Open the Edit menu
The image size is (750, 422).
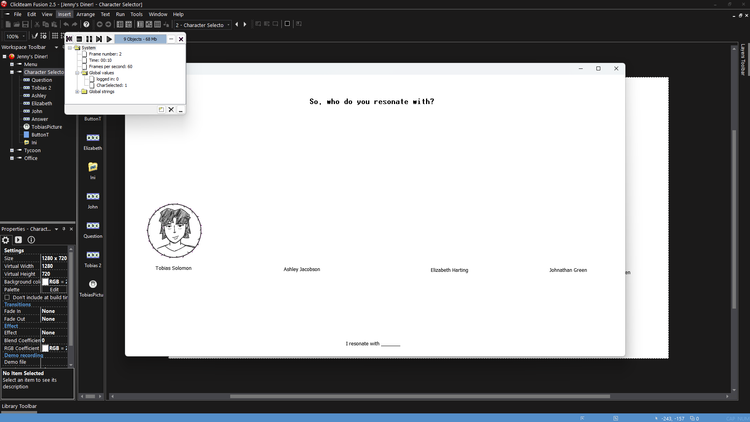tap(32, 14)
